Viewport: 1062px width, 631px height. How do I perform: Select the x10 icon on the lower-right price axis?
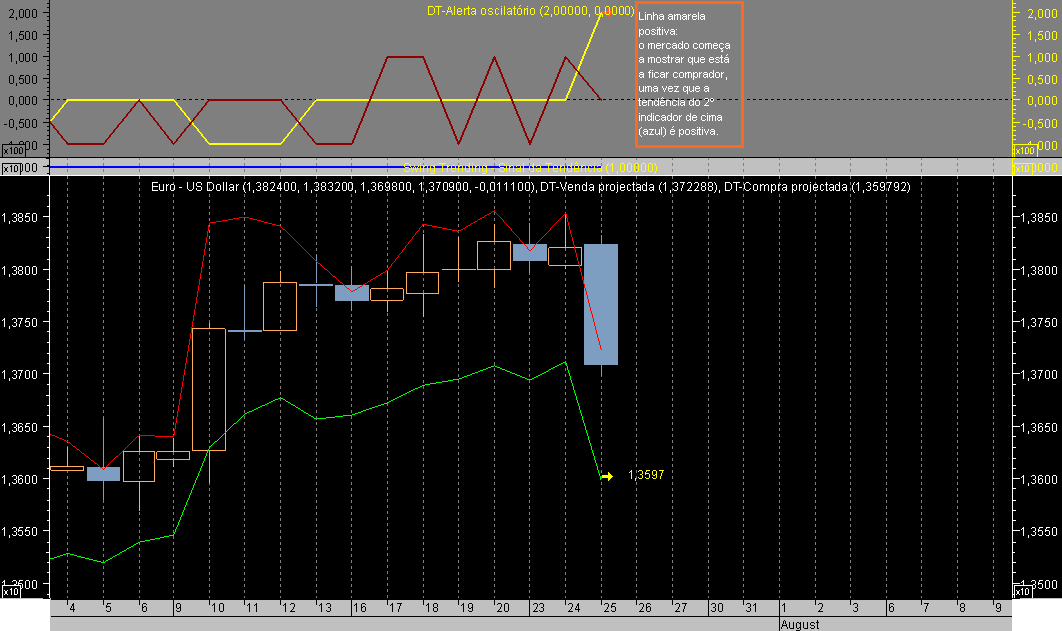pos(1023,591)
